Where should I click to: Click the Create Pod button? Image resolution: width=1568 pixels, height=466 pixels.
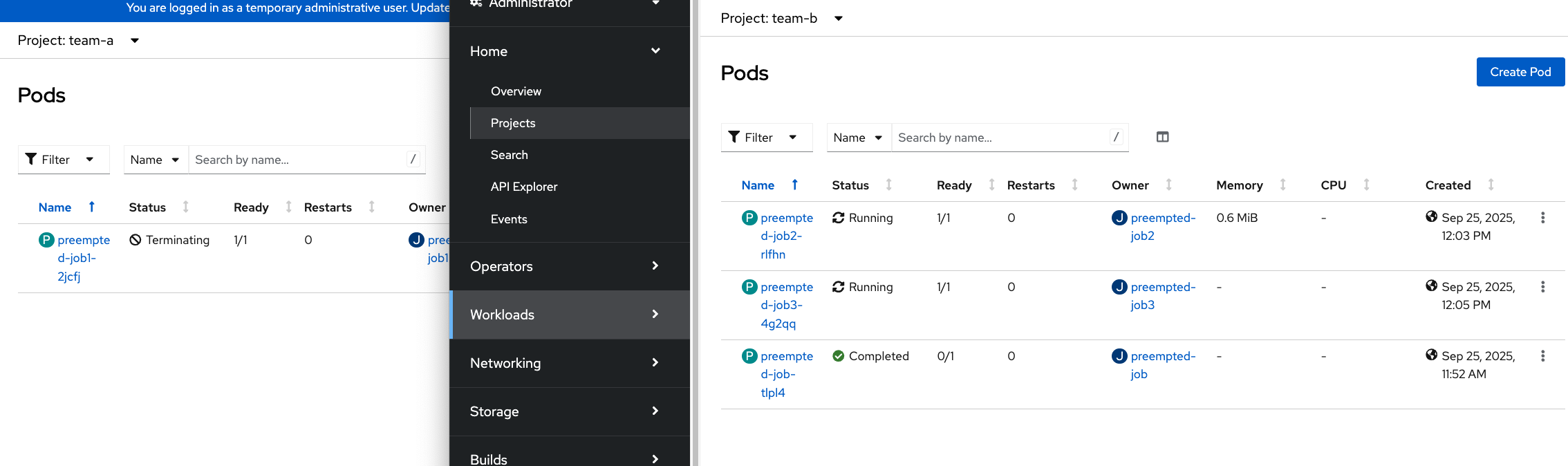point(1520,72)
